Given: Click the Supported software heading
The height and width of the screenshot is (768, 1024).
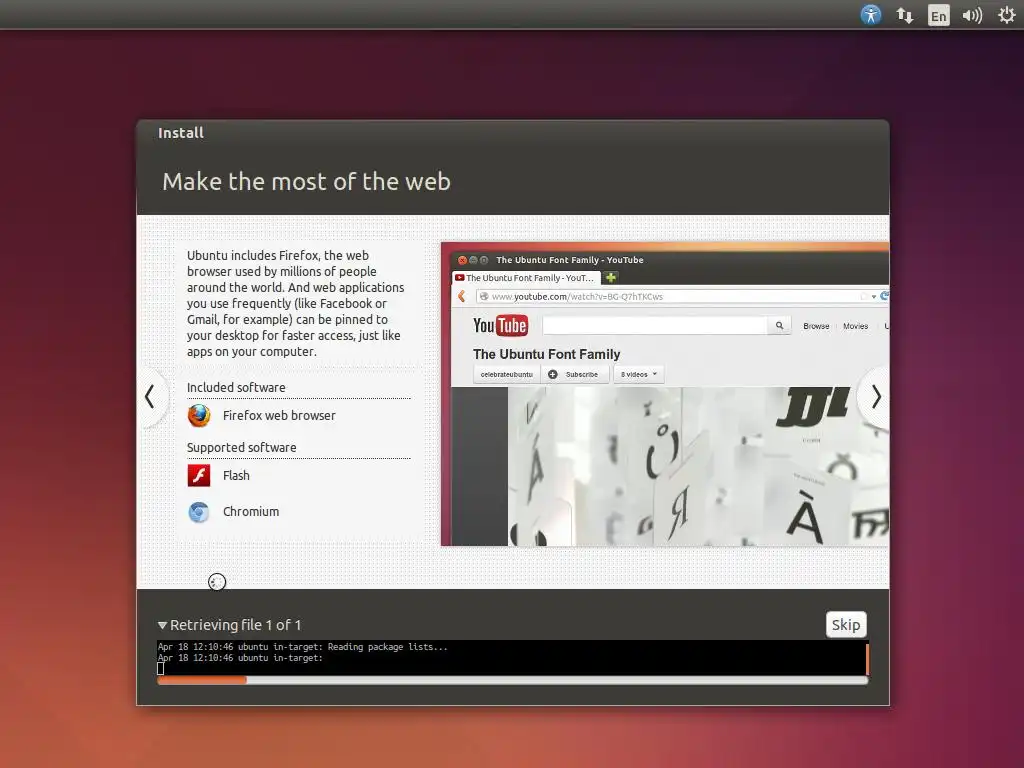Looking at the screenshot, I should 242,447.
